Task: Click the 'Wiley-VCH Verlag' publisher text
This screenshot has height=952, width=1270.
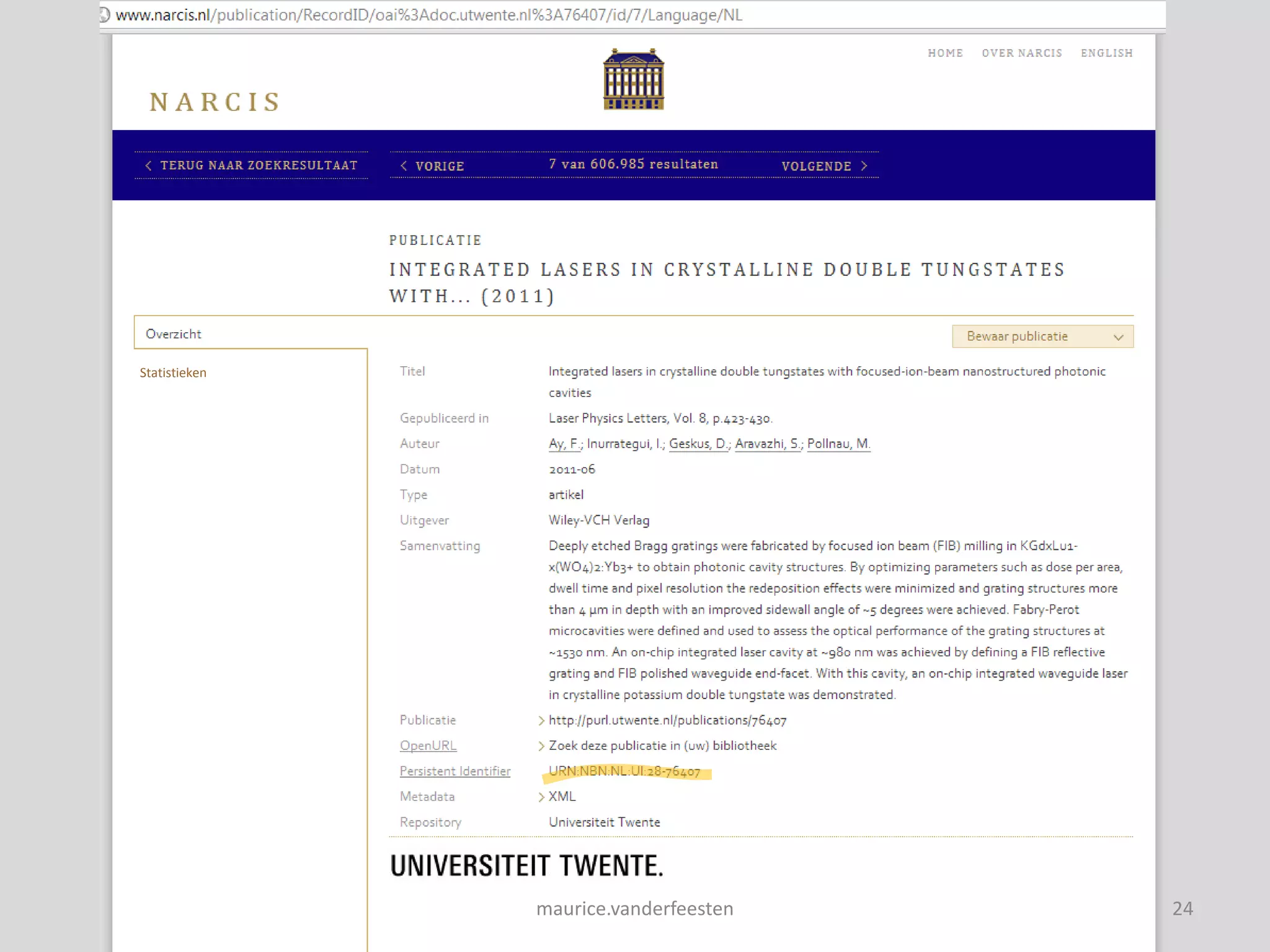Action: tap(599, 521)
